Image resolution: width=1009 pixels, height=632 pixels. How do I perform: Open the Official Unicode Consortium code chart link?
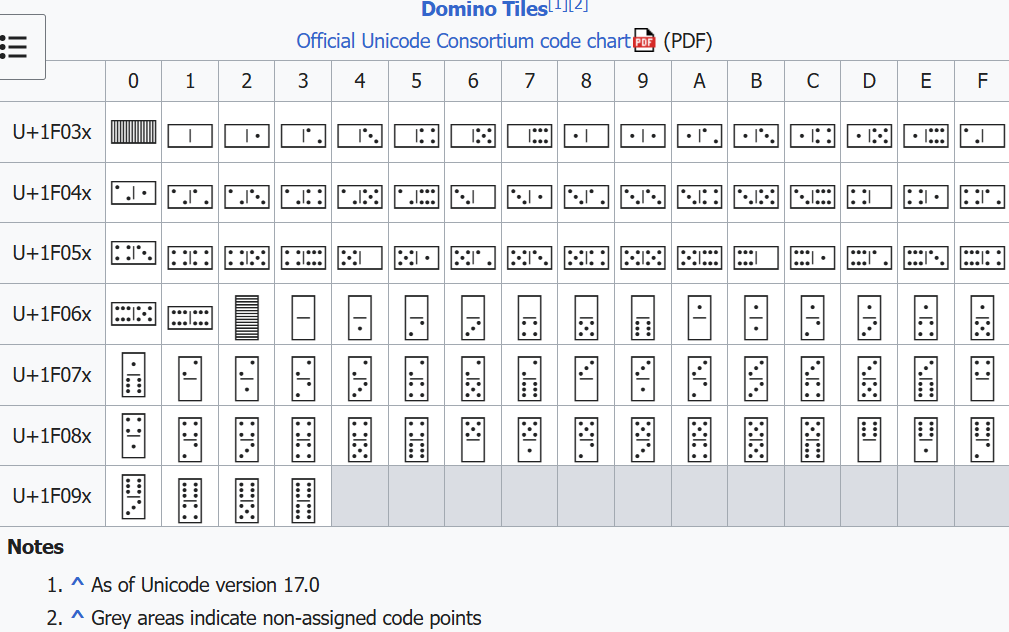[x=463, y=41]
